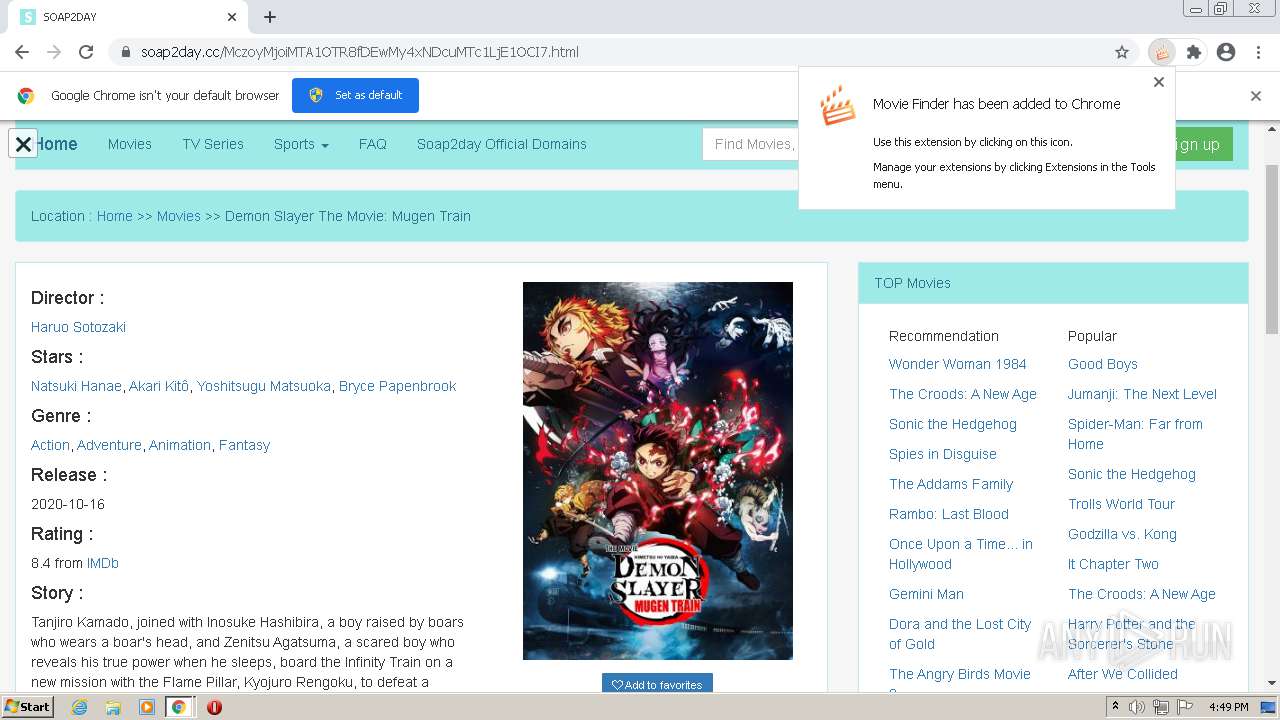Open Spies in Disguise link

[x=943, y=454]
